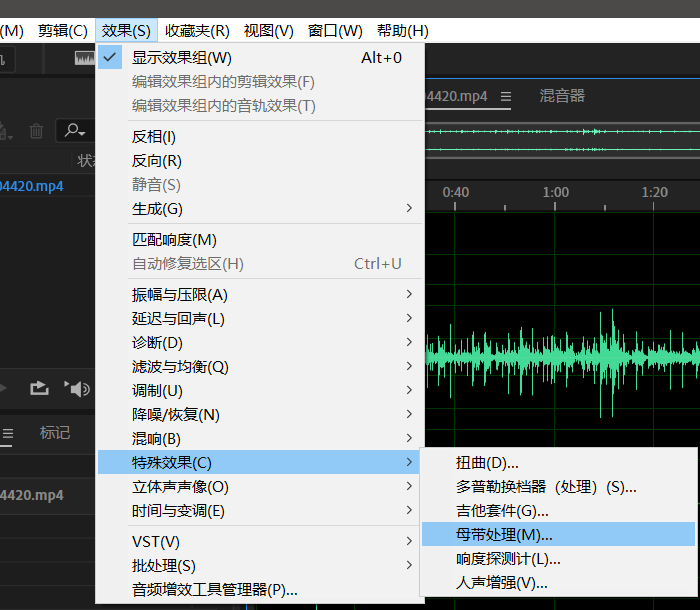
Task: Open editor tab hamburger menu beside .mp4 title
Action: tap(506, 96)
